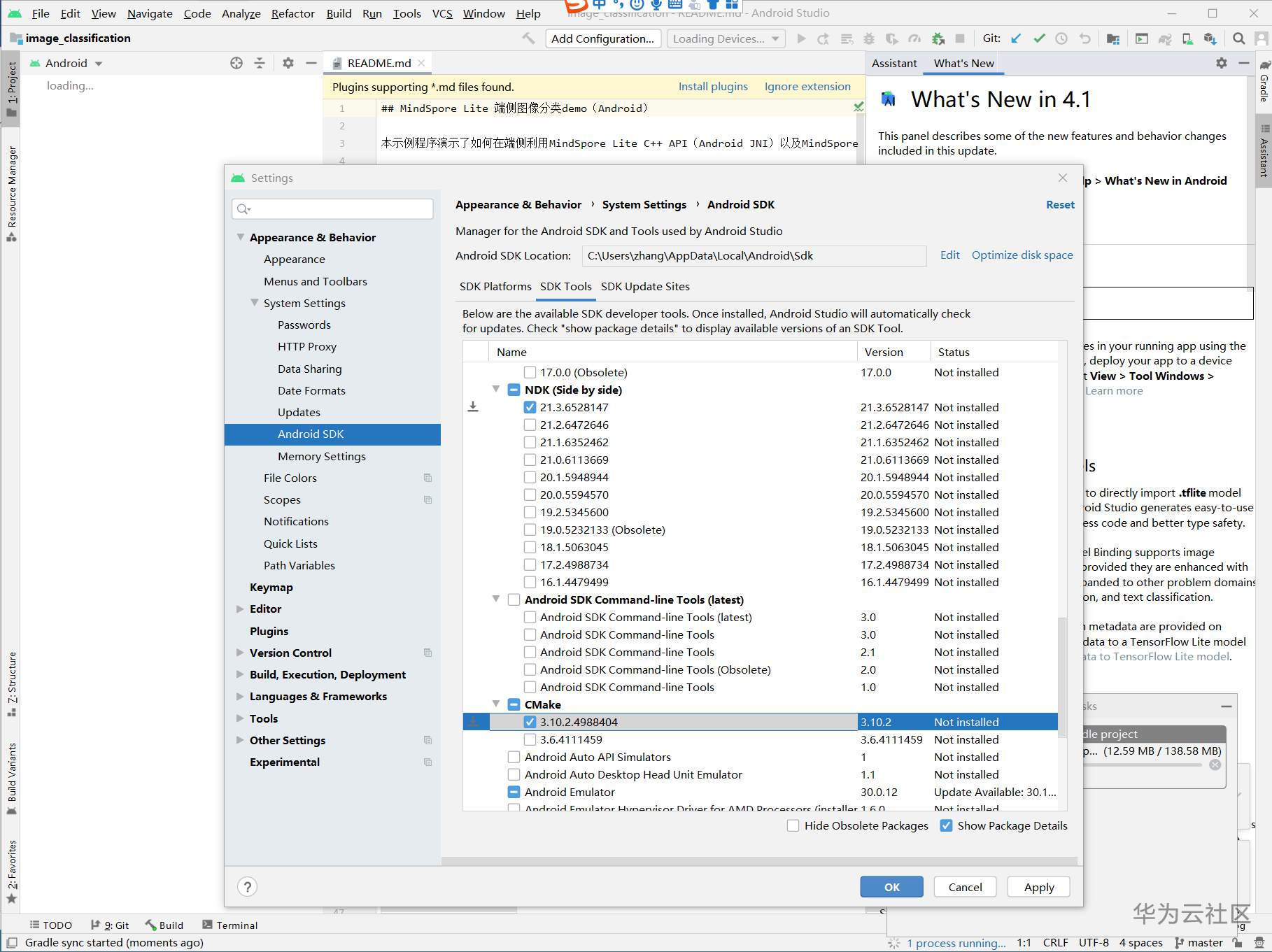Uncheck CMake 3.10.2.4988404
The height and width of the screenshot is (952, 1272).
[x=530, y=722]
